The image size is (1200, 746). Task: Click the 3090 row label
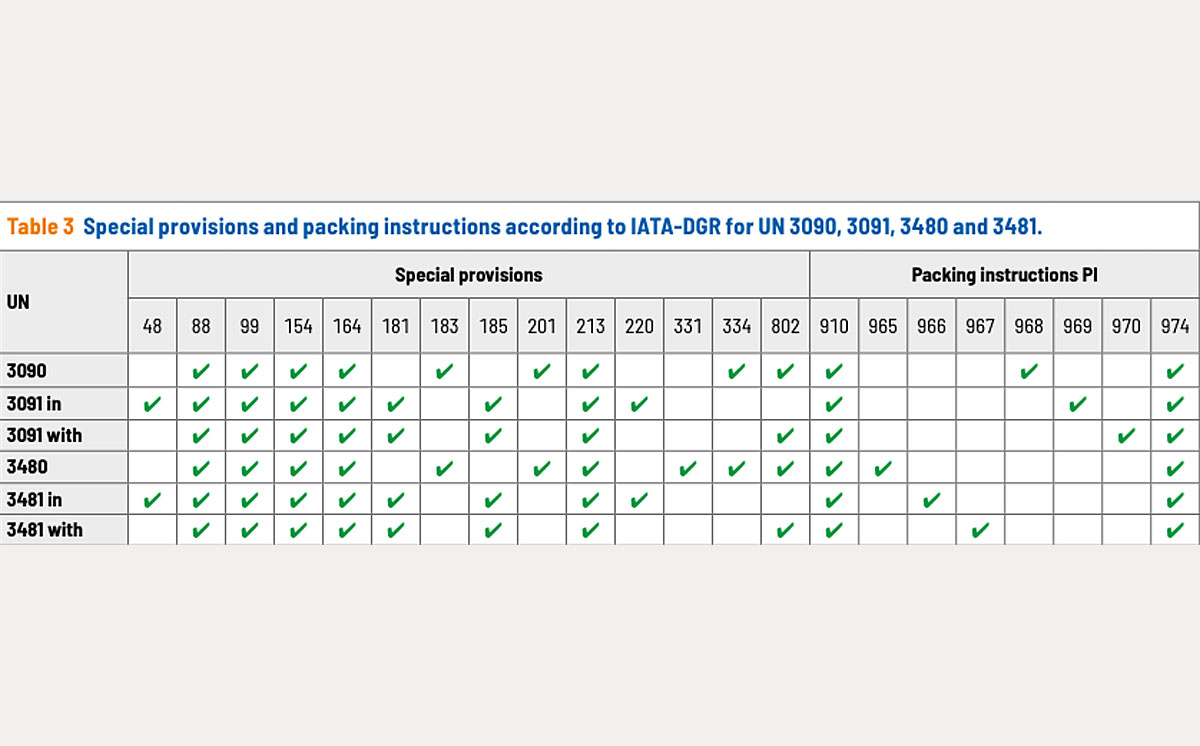pos(26,372)
